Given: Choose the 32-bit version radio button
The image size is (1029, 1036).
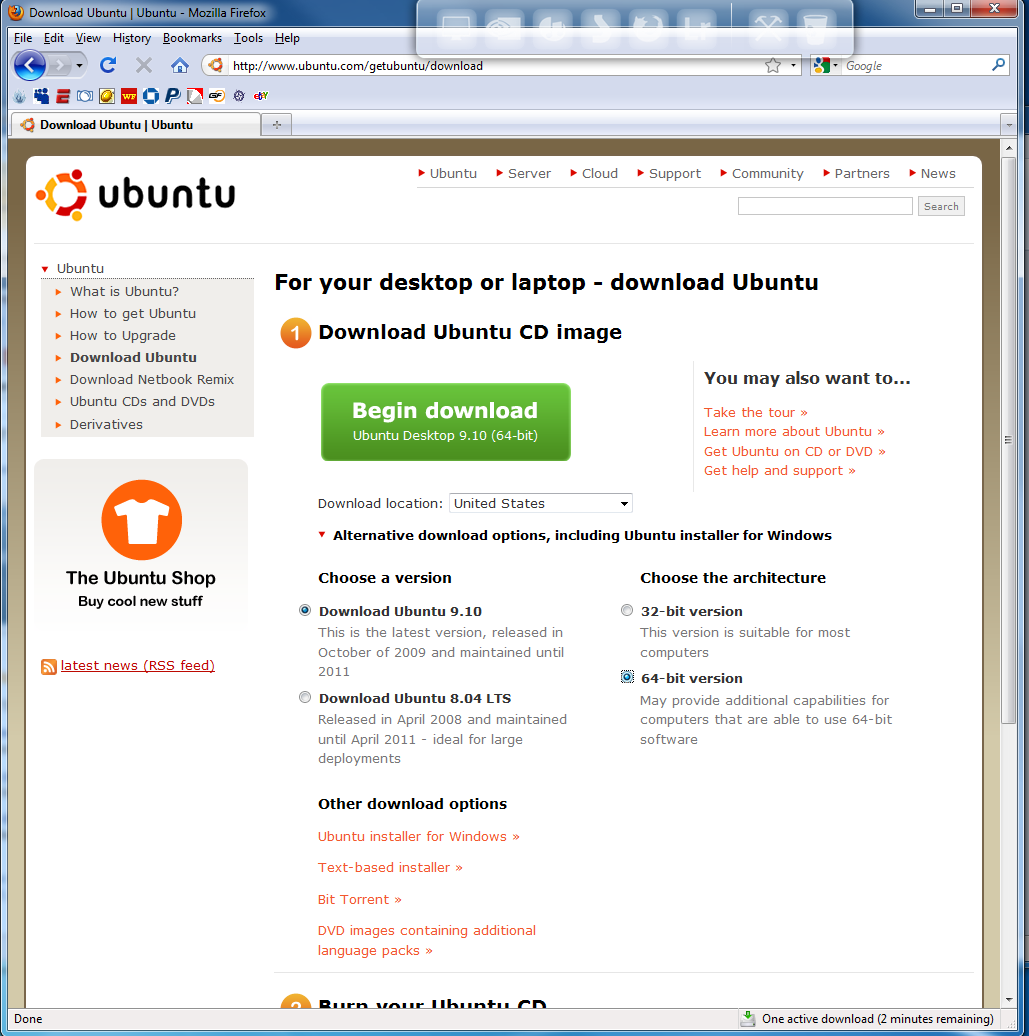Looking at the screenshot, I should [x=627, y=610].
